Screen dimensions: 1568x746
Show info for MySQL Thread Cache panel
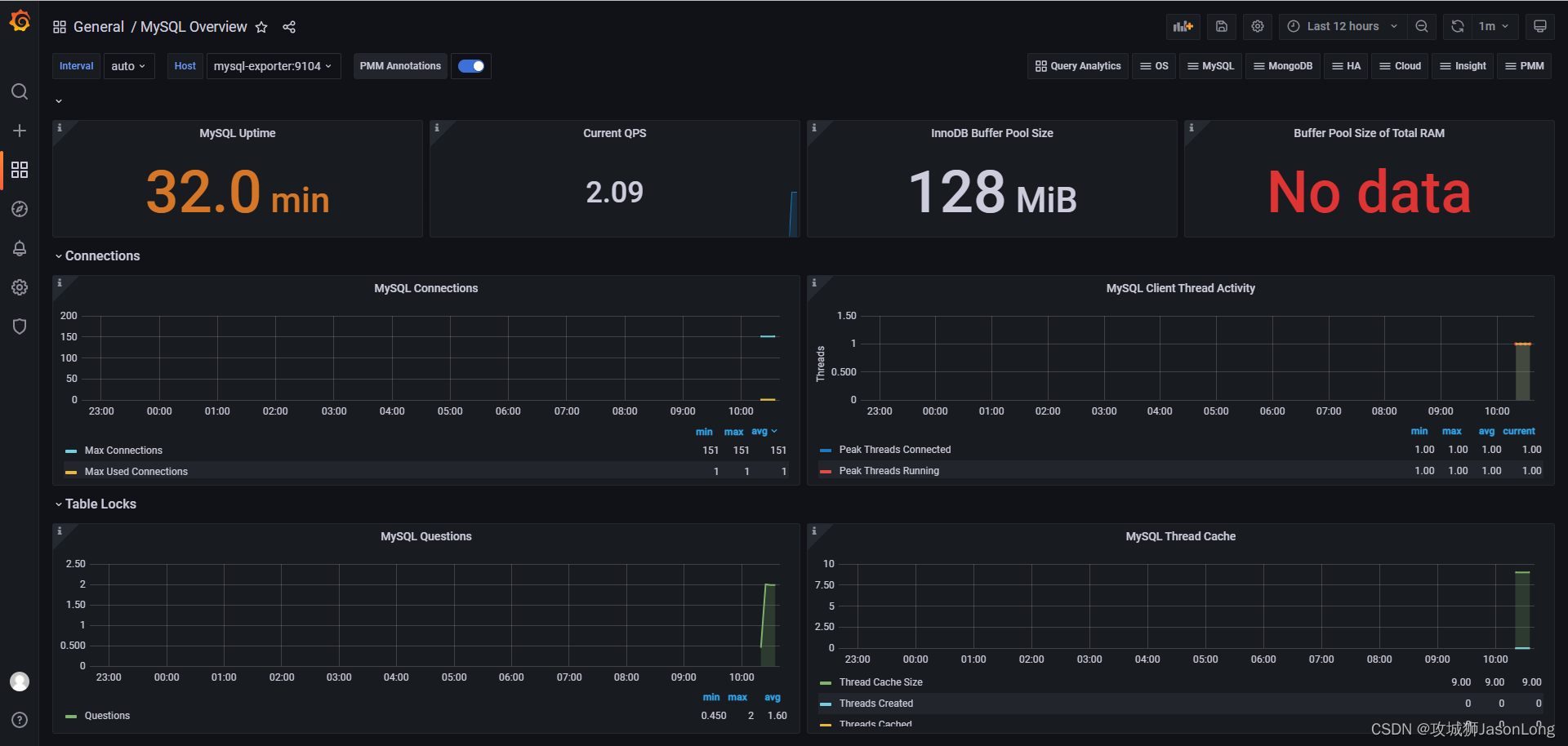(814, 531)
